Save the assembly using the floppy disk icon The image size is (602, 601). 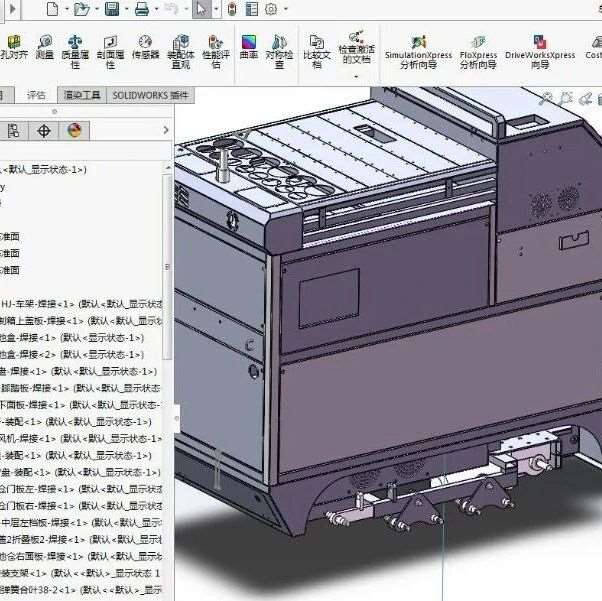[112, 9]
